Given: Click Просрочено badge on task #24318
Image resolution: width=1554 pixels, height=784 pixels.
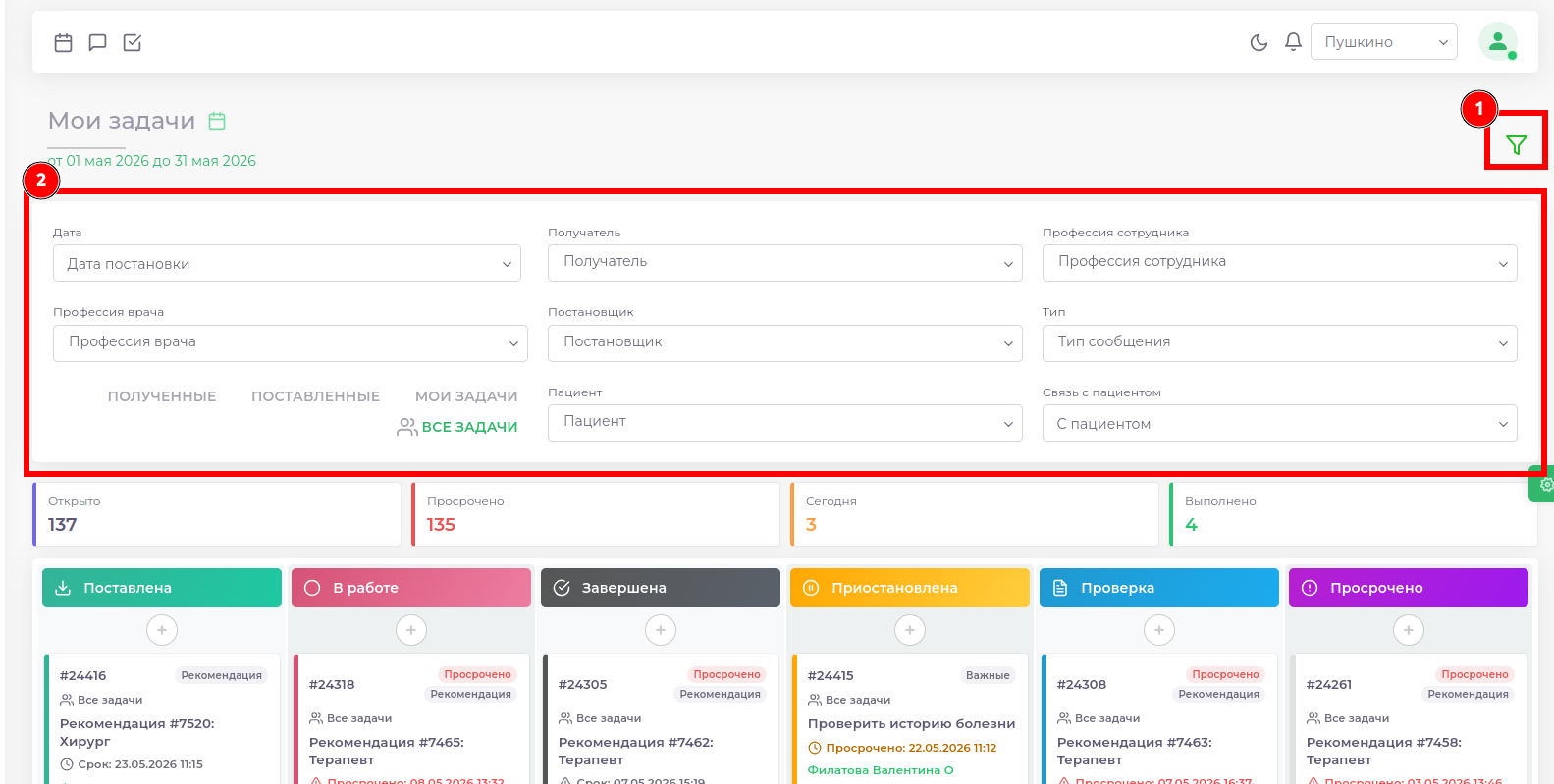Looking at the screenshot, I should coord(477,674).
